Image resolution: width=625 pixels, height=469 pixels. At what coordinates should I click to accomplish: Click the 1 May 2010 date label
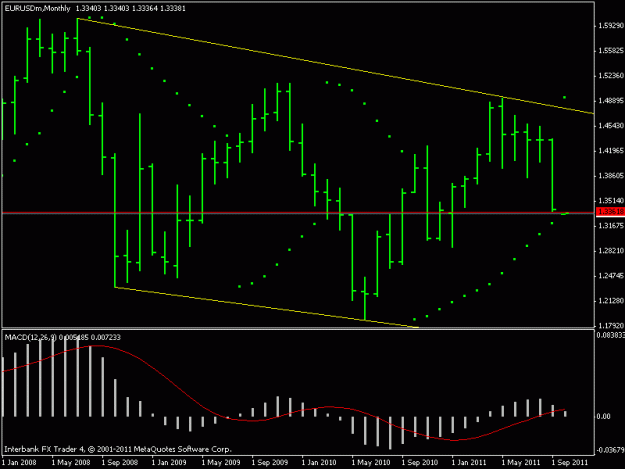[371, 463]
